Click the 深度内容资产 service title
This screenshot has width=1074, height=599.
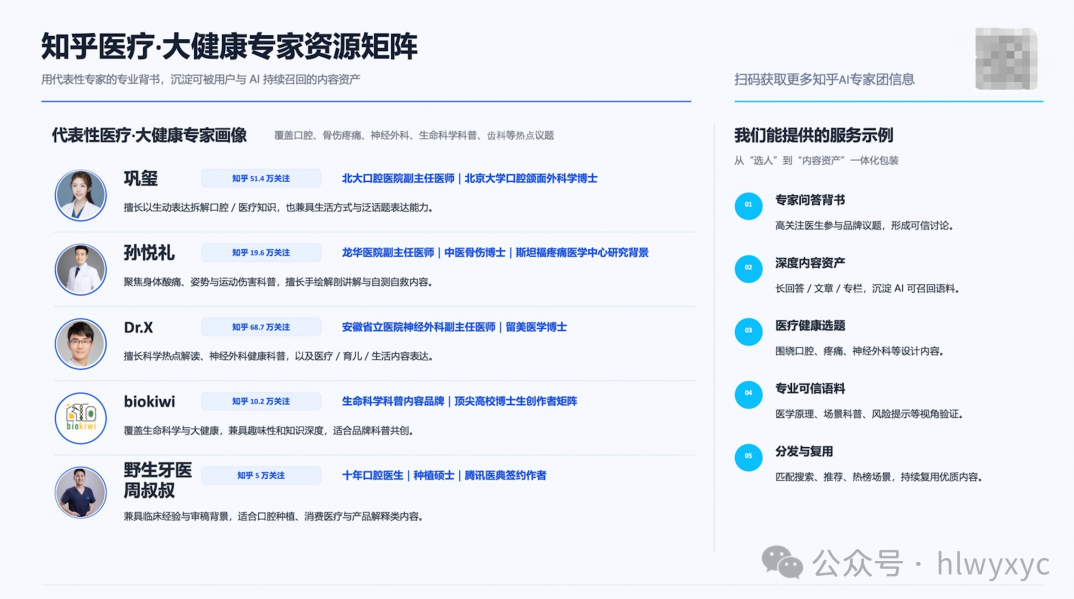tap(810, 263)
